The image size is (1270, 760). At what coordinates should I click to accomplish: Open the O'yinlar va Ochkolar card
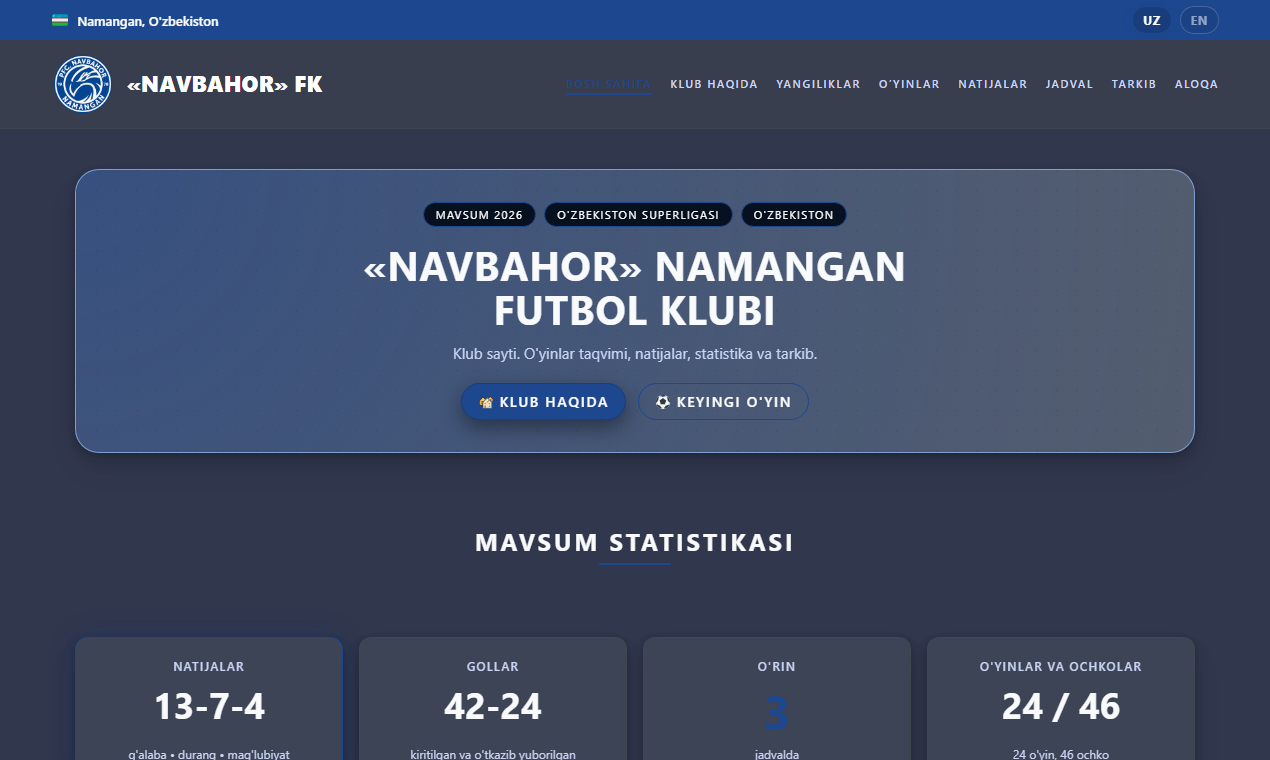click(1061, 698)
